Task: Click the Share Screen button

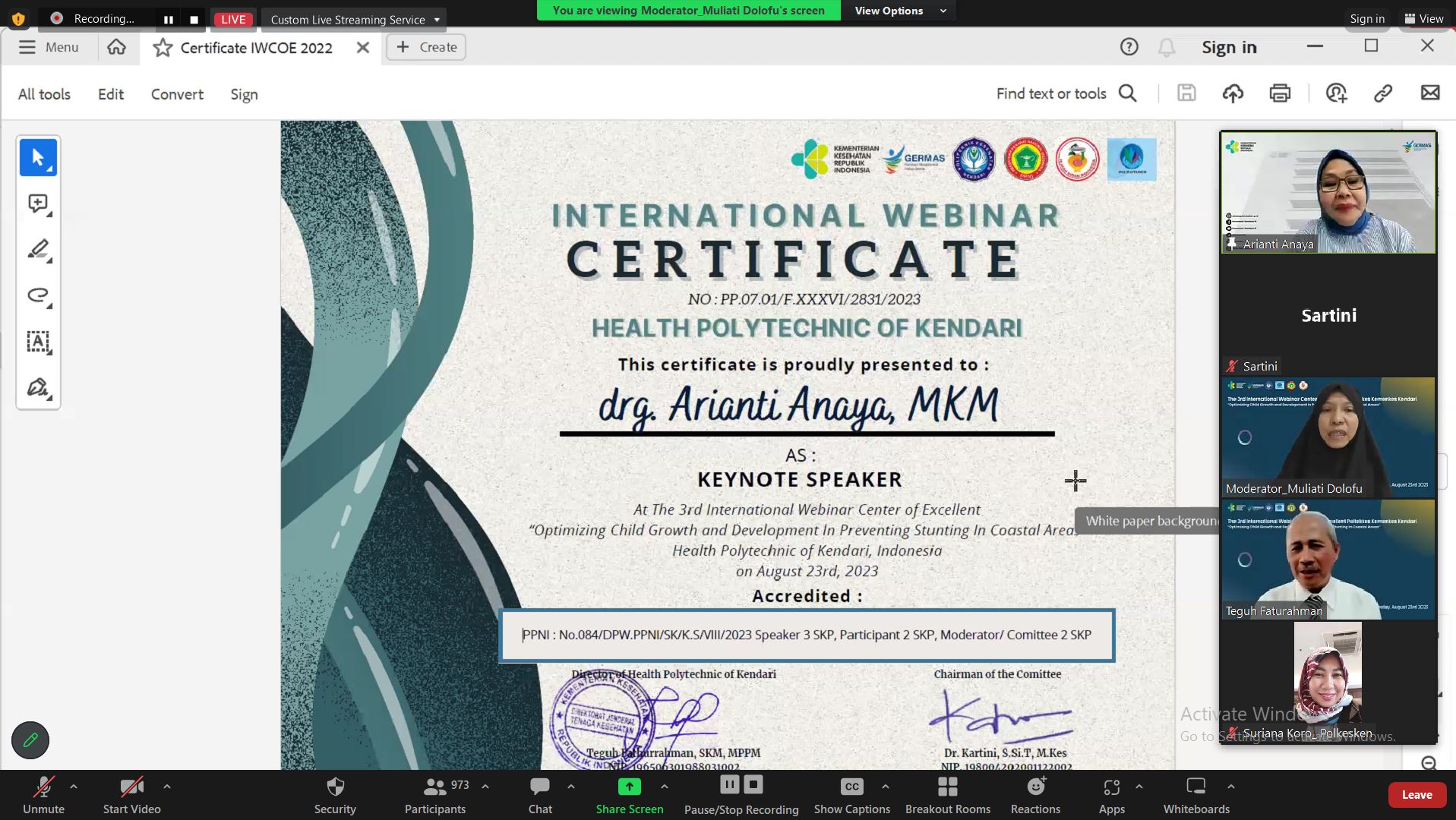Action: pos(630,795)
